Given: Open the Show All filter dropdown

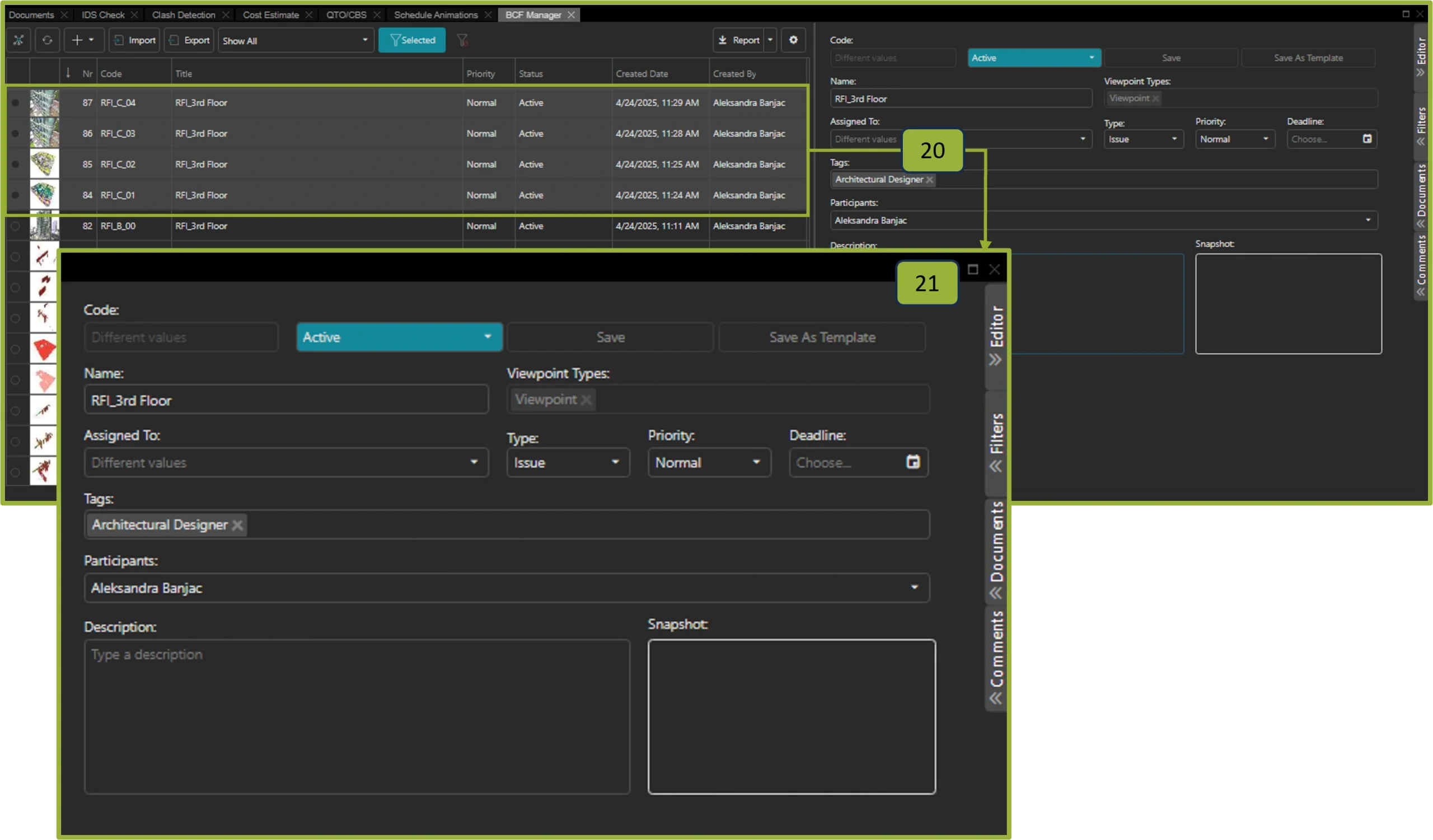Looking at the screenshot, I should point(296,40).
